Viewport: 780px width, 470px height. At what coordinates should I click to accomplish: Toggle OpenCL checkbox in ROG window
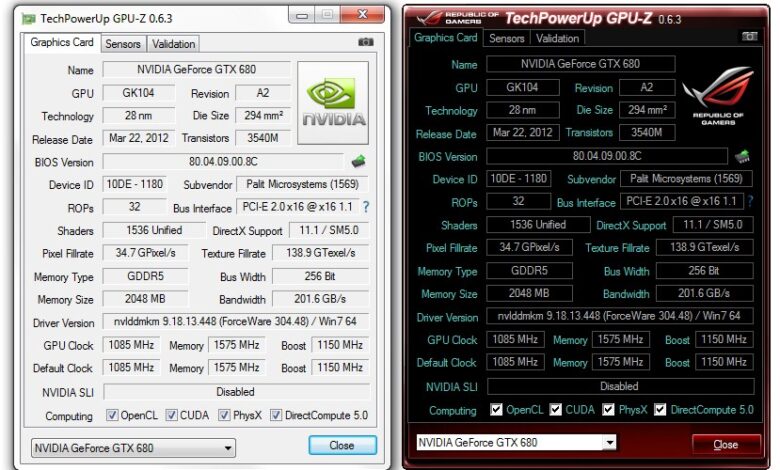(496, 409)
